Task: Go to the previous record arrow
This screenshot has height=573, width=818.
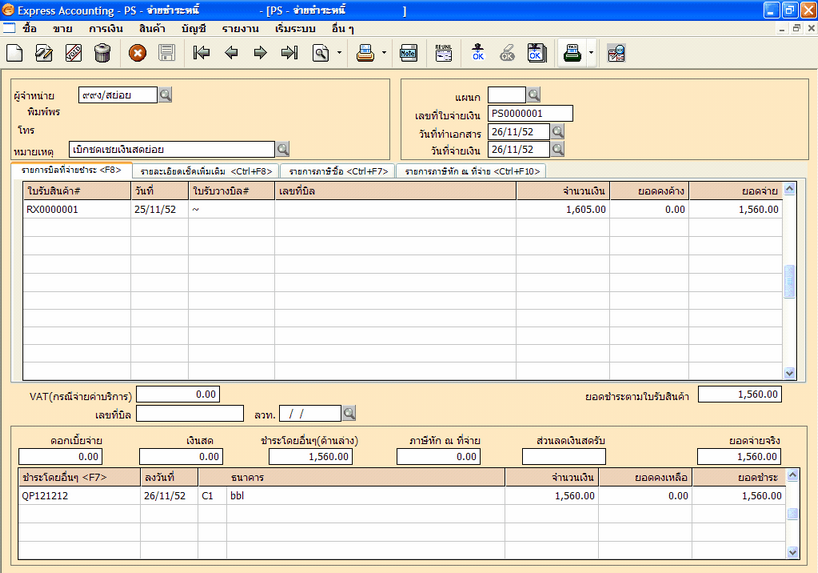Action: 231,53
